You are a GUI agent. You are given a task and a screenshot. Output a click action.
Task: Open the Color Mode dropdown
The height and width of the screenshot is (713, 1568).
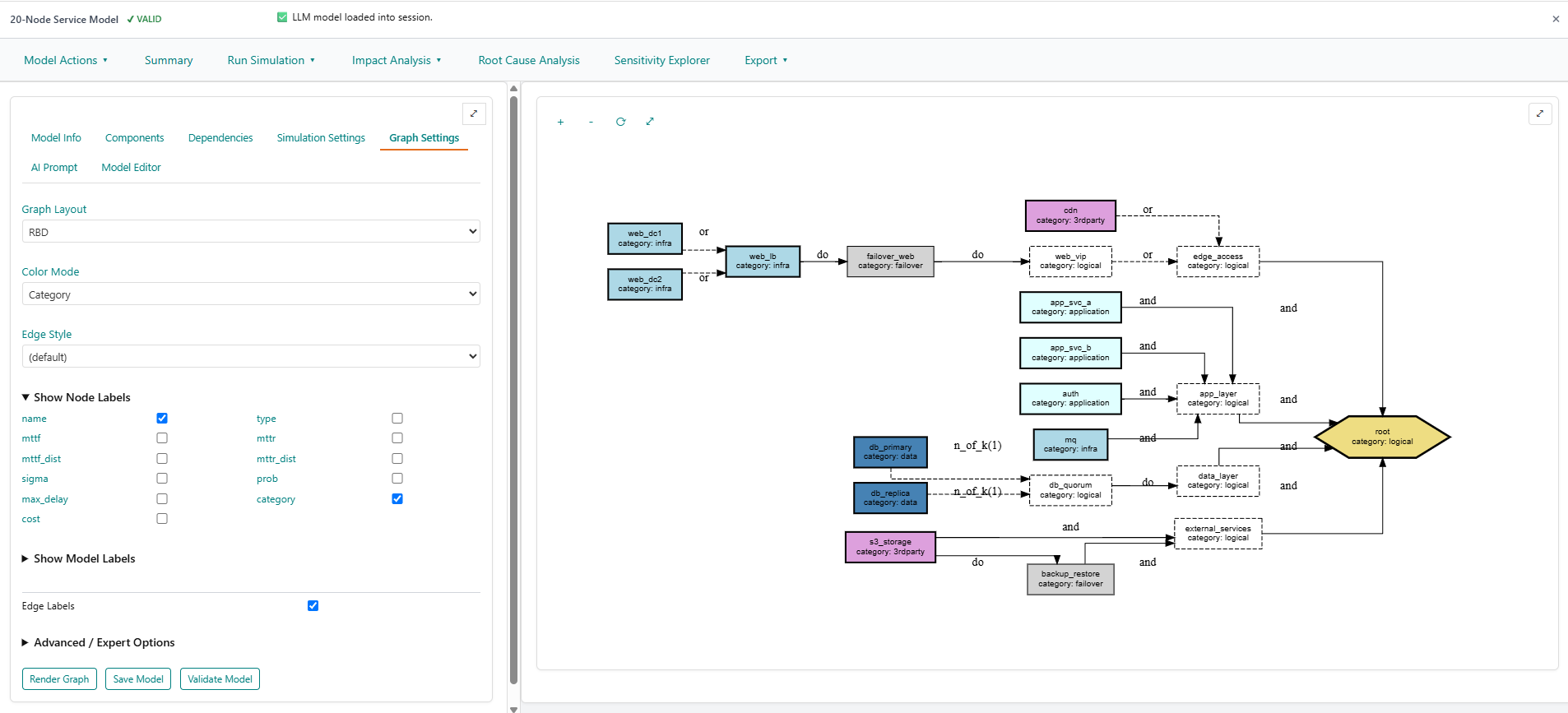click(251, 294)
